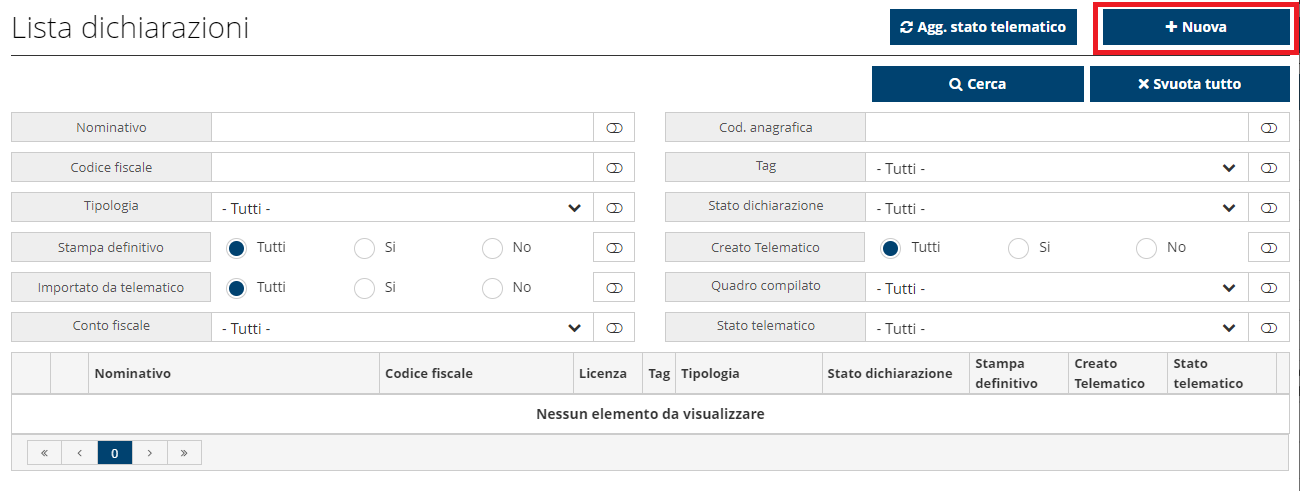Click the Cerca search button
Viewport: 1300px width, 491px height.
(977, 84)
